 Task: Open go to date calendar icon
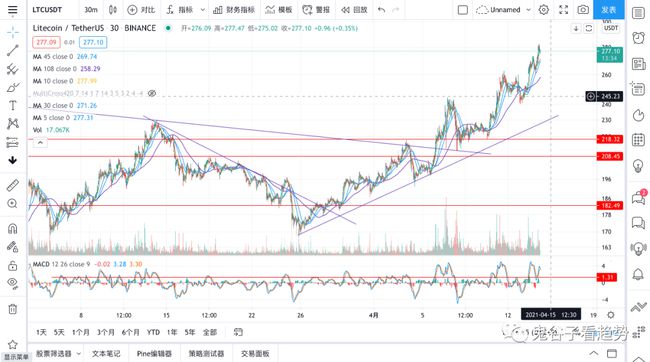[238, 332]
